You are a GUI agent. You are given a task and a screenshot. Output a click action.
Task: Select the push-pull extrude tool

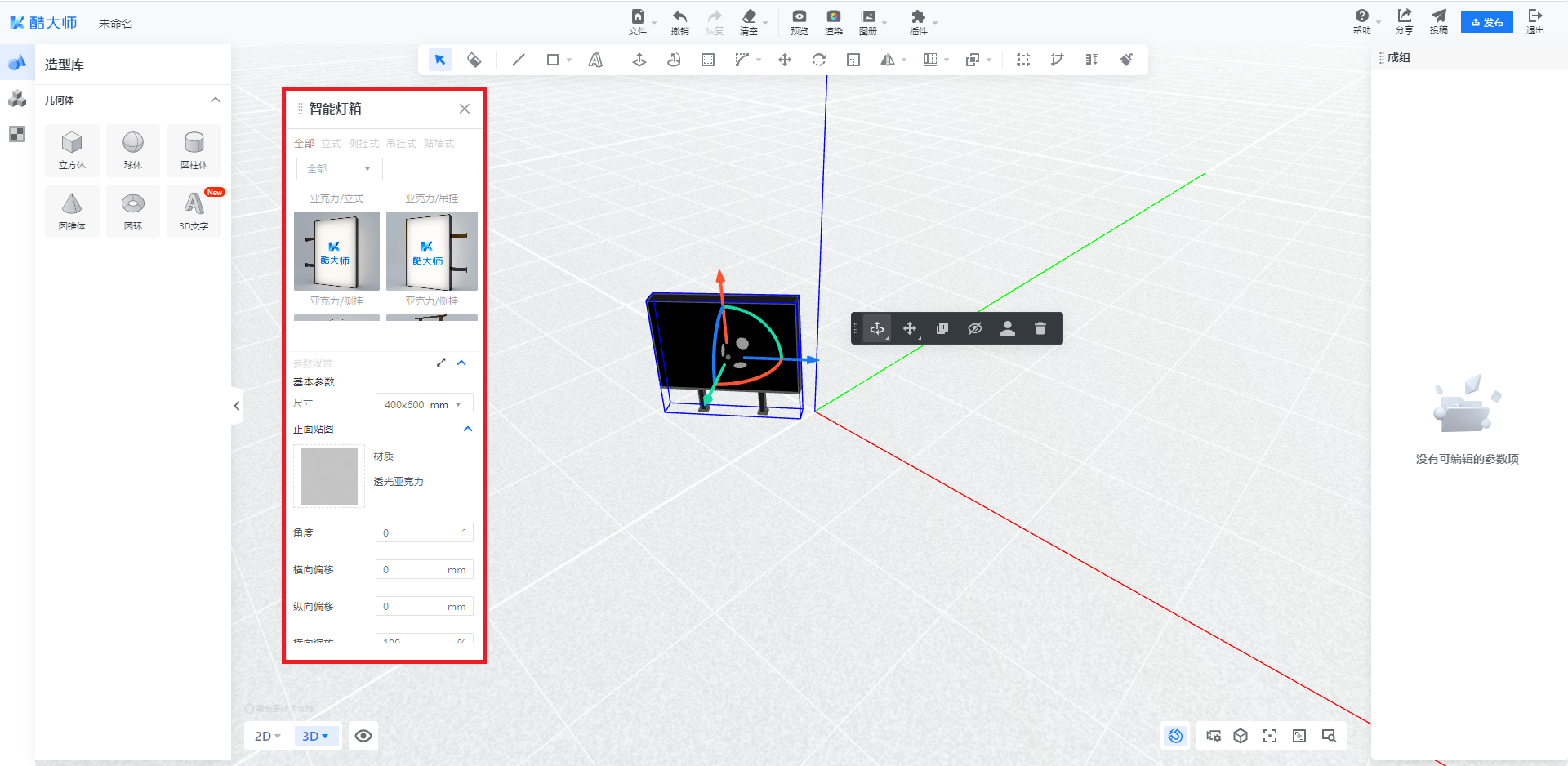pyautogui.click(x=639, y=60)
